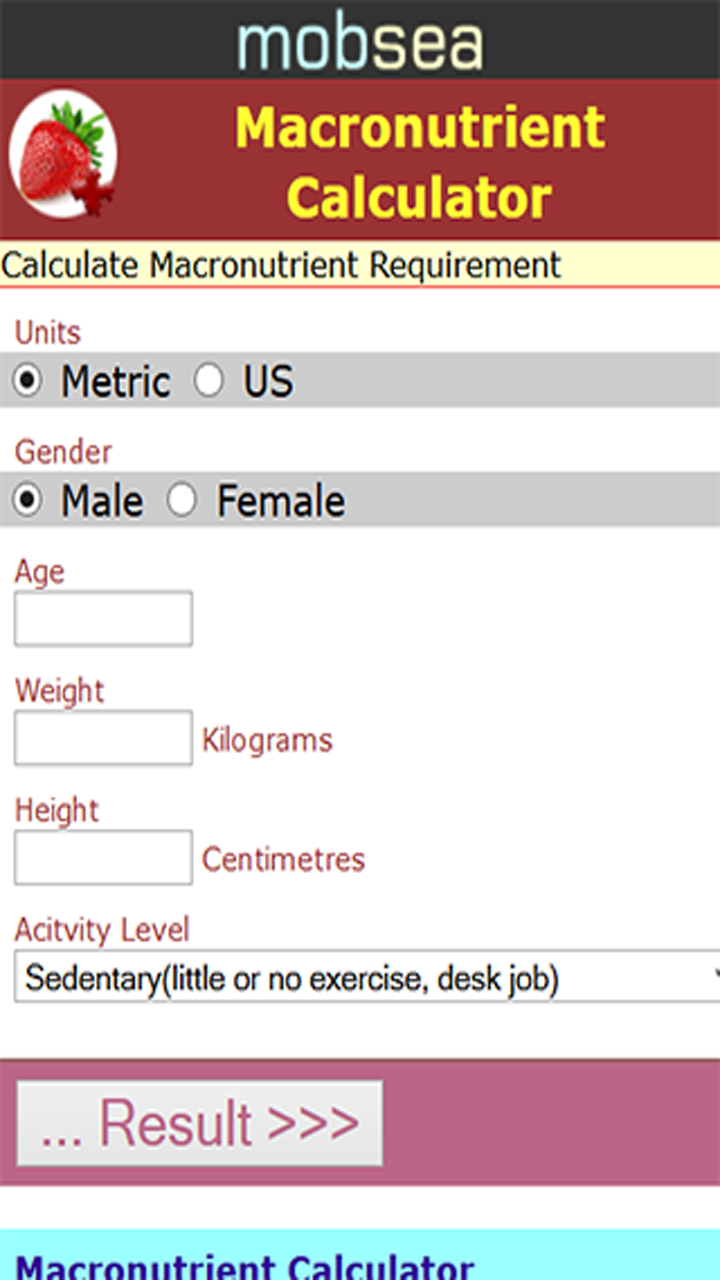Open the Activity Level dropdown
The width and height of the screenshot is (720, 1280).
(x=360, y=977)
